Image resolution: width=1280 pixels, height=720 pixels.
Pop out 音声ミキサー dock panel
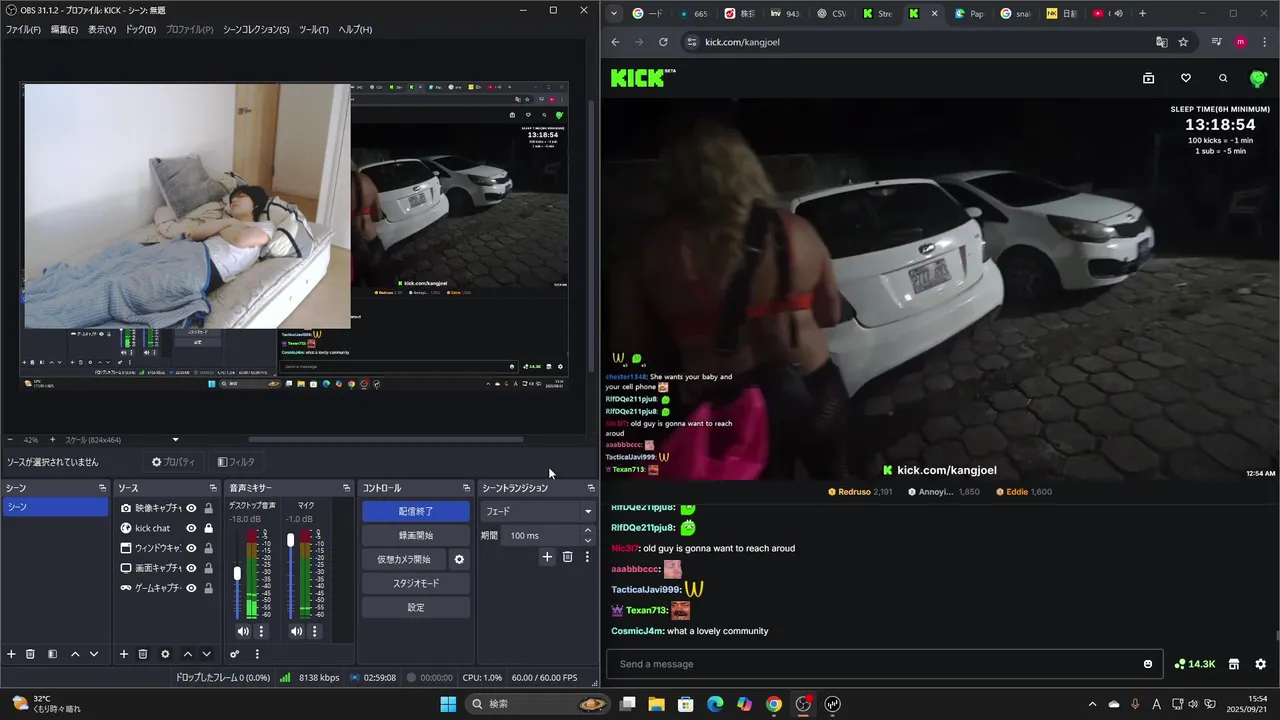[348, 488]
